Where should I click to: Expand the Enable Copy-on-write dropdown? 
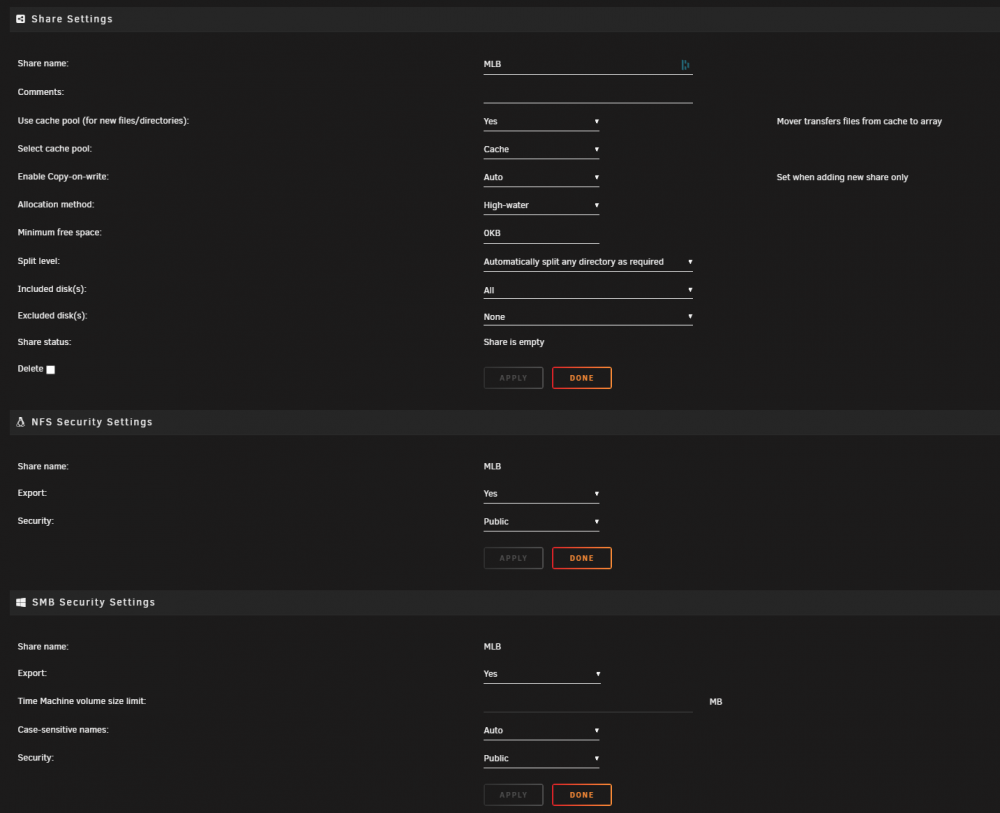pyautogui.click(x=541, y=178)
